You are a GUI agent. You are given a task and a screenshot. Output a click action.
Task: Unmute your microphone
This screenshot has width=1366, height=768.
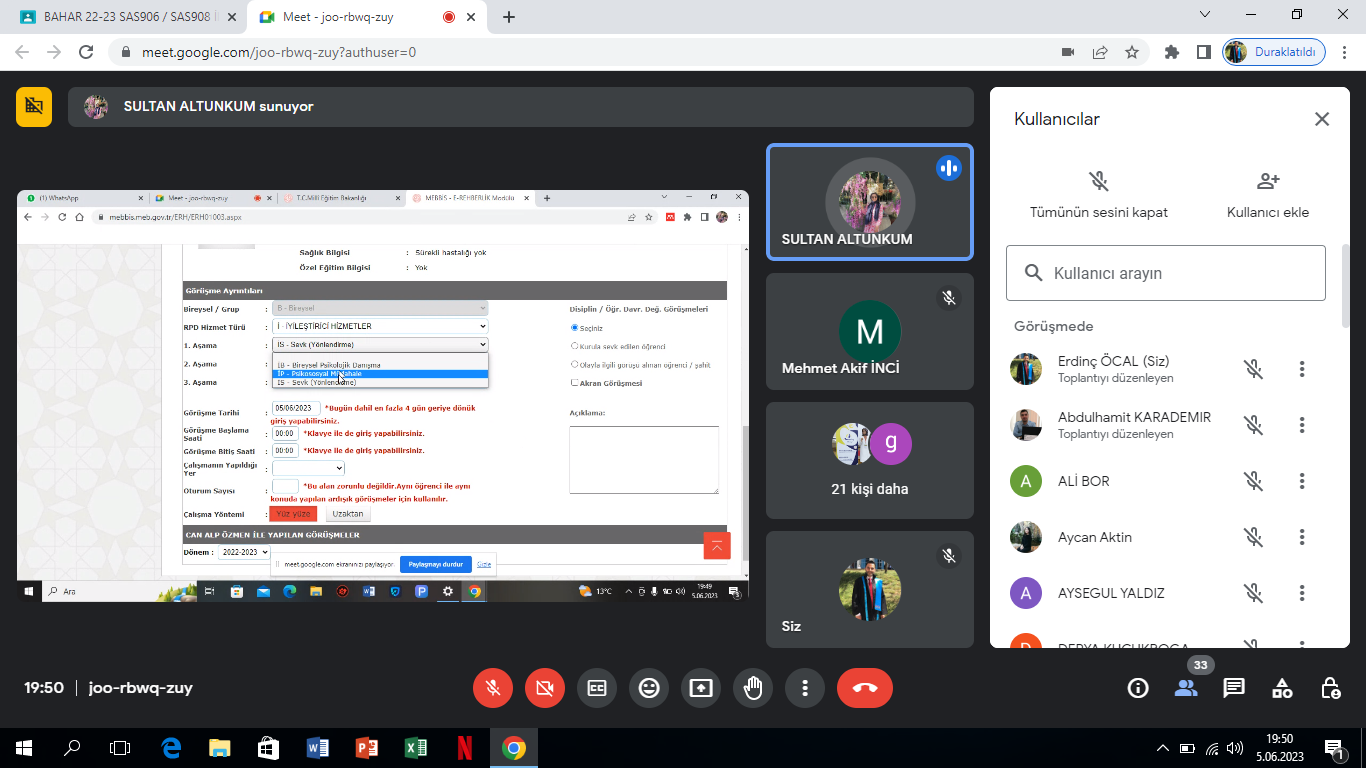click(x=493, y=688)
